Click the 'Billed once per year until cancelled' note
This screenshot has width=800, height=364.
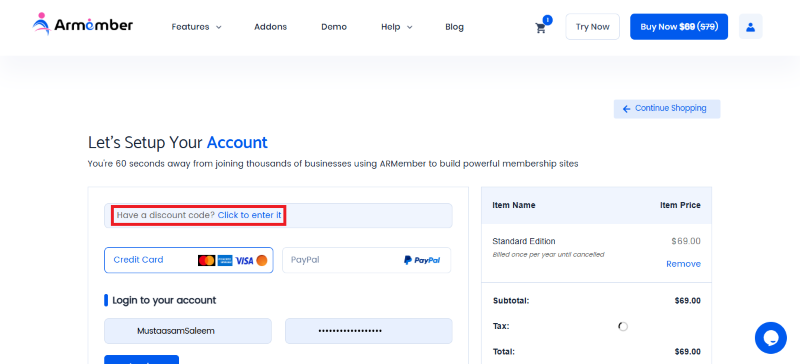548,254
